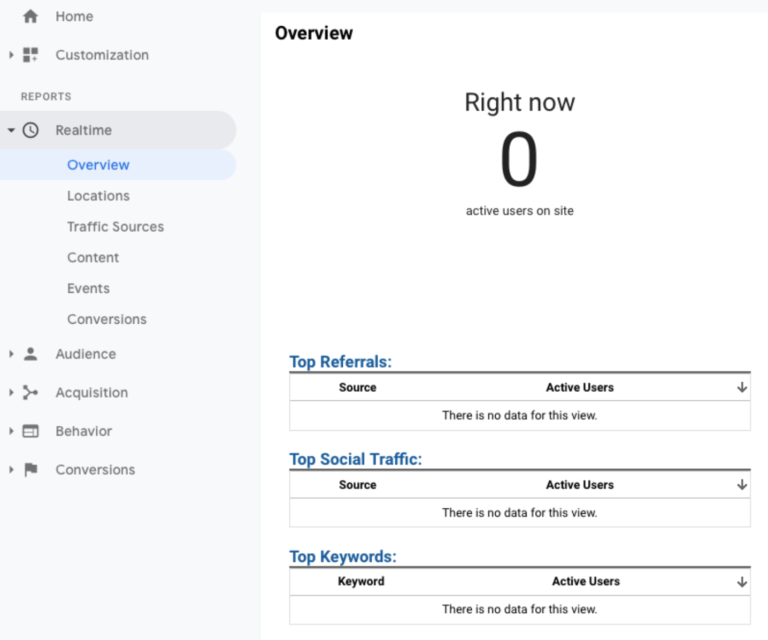Click no-data message in Top Social Traffic
This screenshot has height=640, width=768.
[x=520, y=513]
